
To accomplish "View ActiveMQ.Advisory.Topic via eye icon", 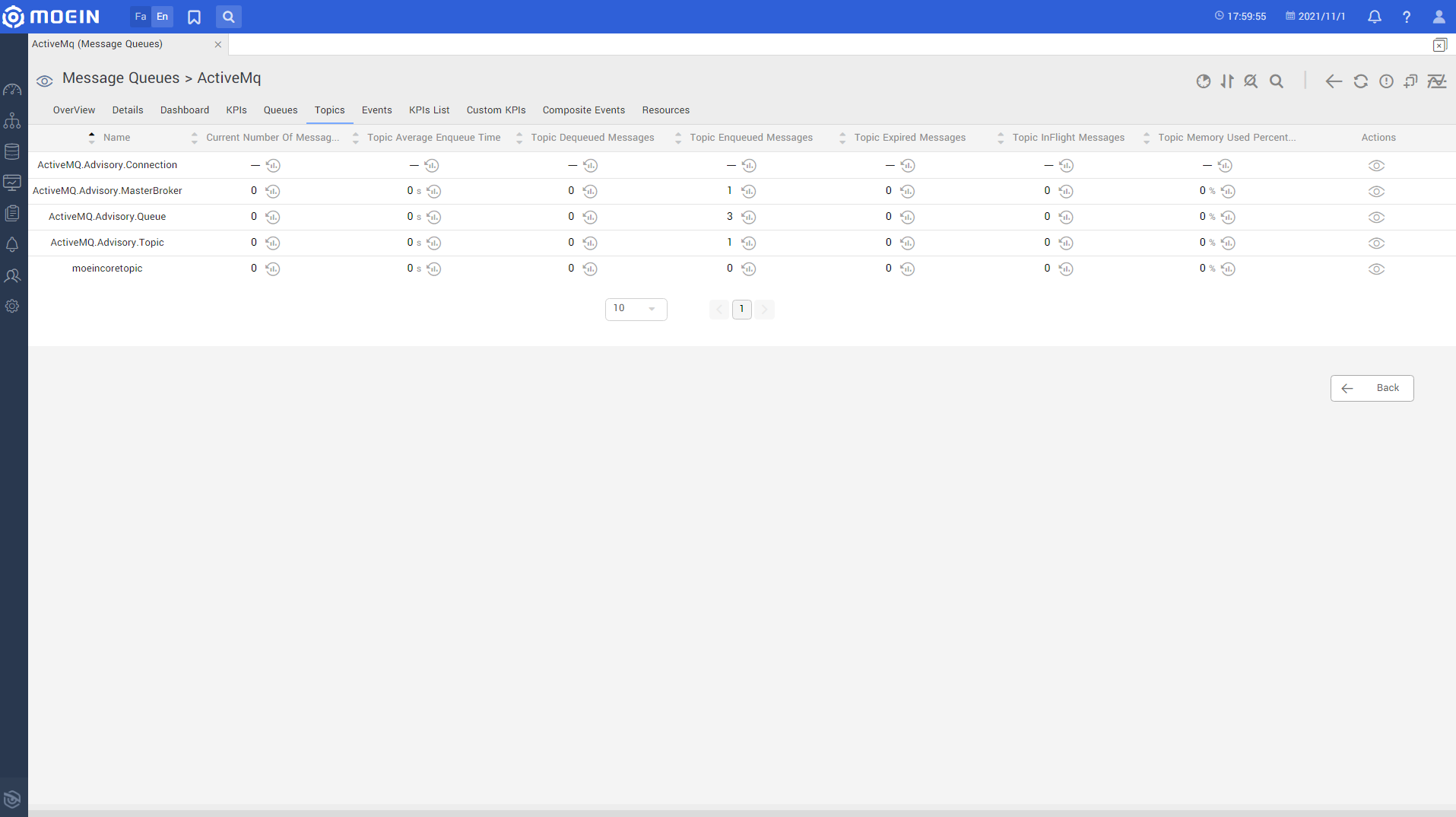I will 1376,243.
